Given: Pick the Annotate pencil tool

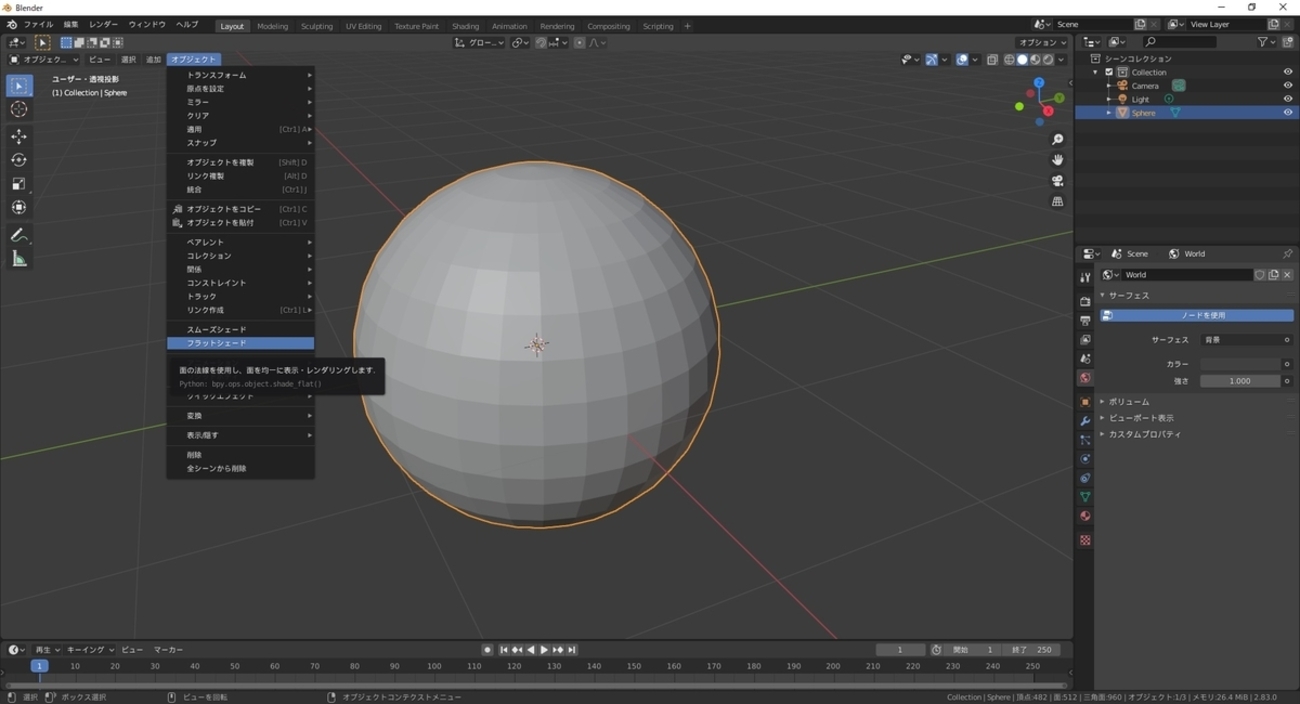Looking at the screenshot, I should coord(19,236).
